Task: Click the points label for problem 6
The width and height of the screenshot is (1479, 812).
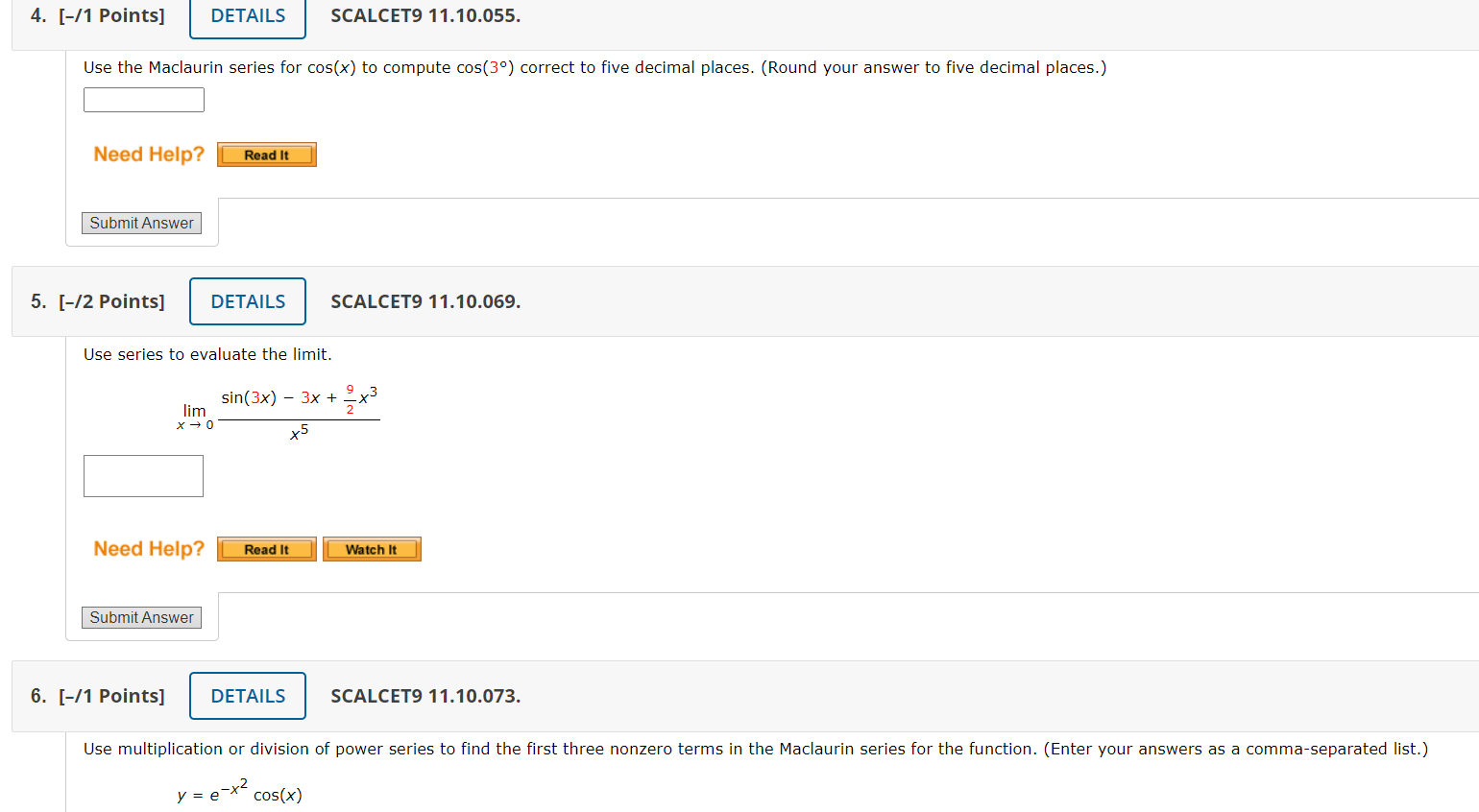Action: click(112, 696)
